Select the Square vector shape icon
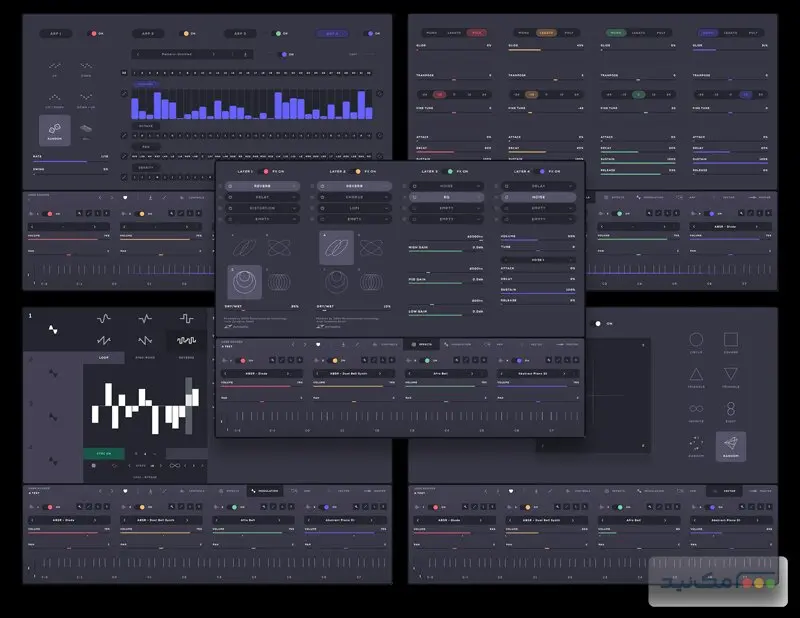This screenshot has width=800, height=618. click(x=731, y=341)
